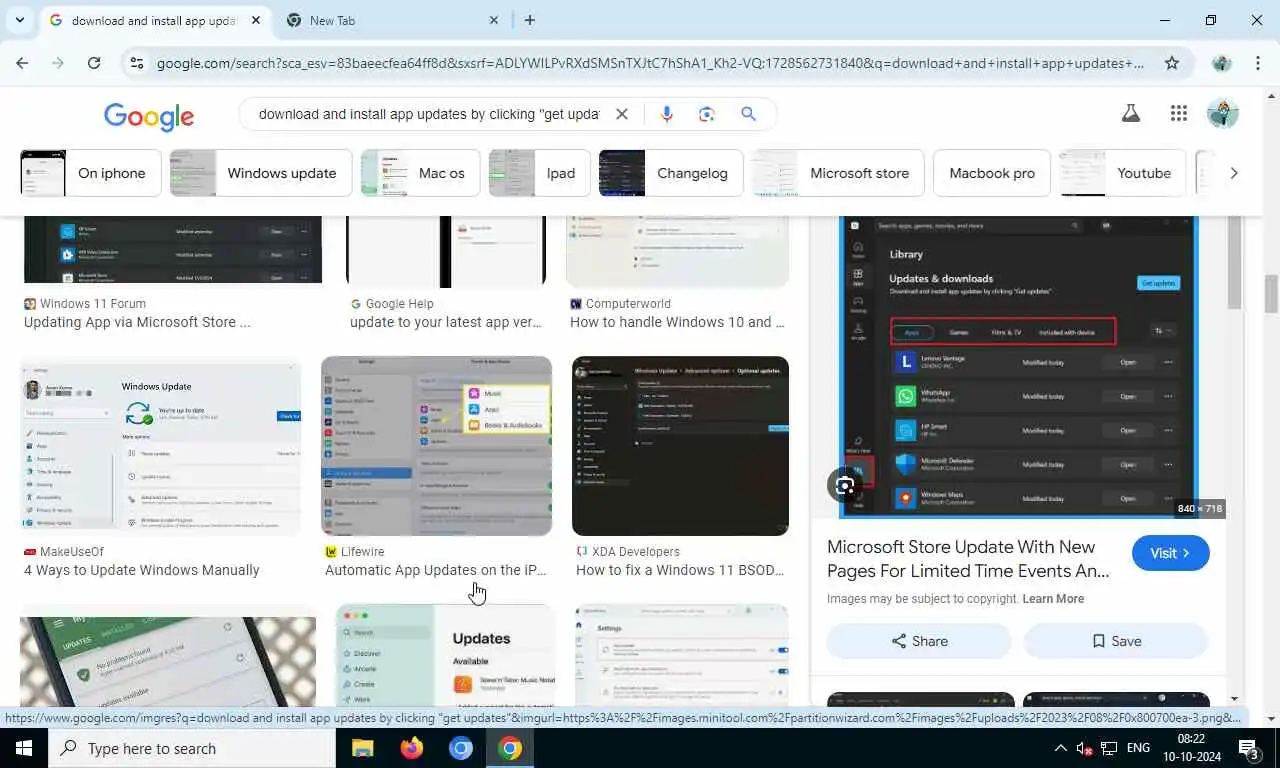Click the side panel scrollbar
This screenshot has height=768, width=1280.
click(x=1234, y=262)
